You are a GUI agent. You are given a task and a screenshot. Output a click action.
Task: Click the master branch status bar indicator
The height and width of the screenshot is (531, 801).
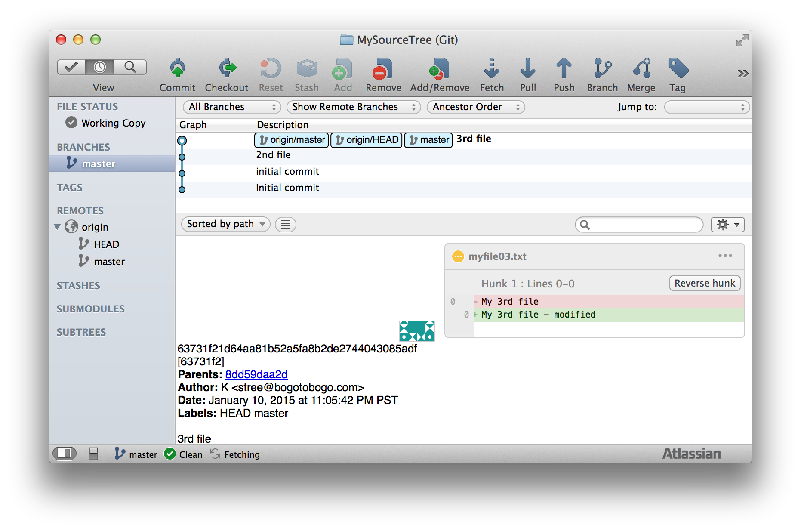coord(136,454)
